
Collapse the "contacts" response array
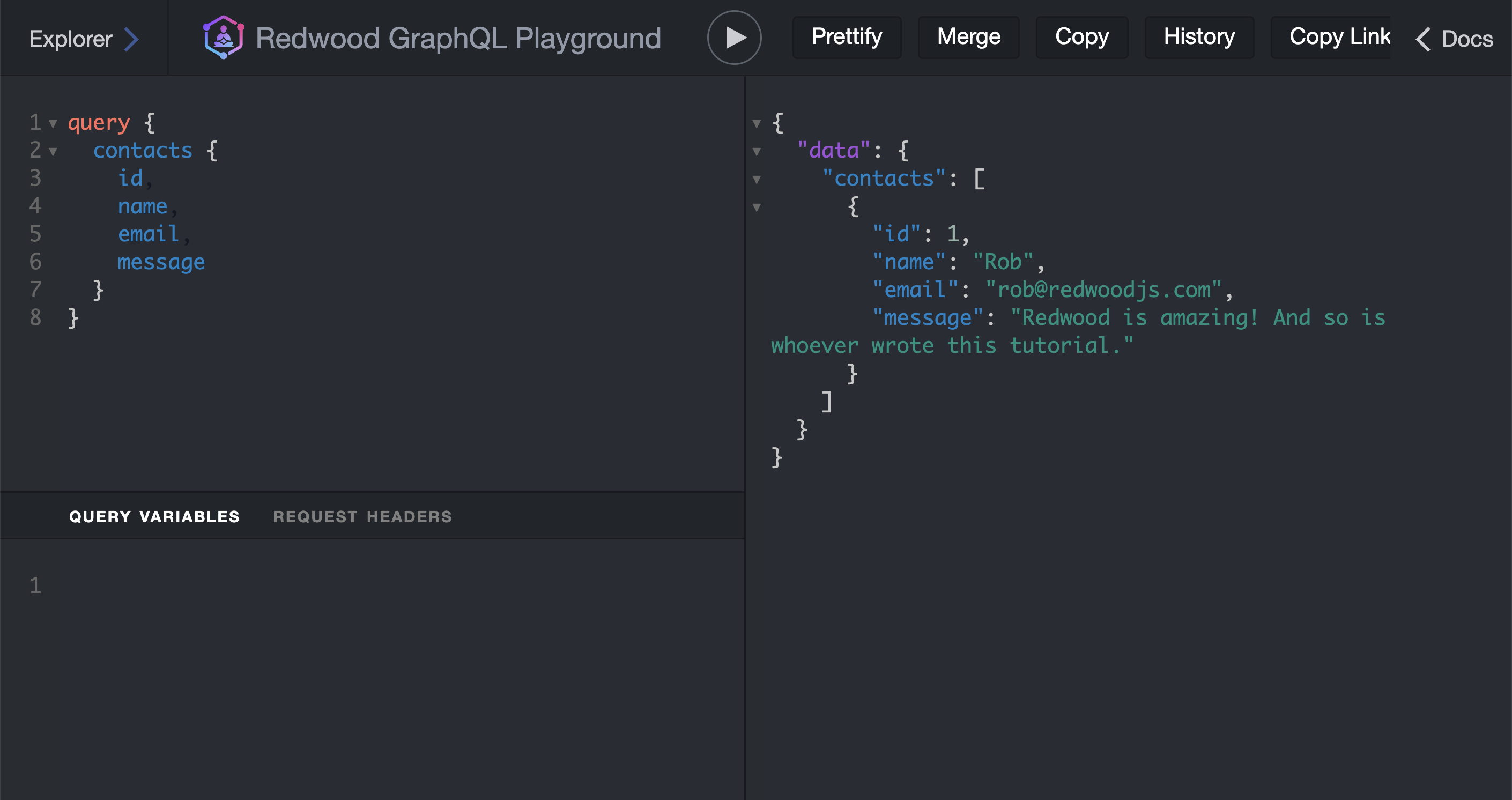(757, 179)
